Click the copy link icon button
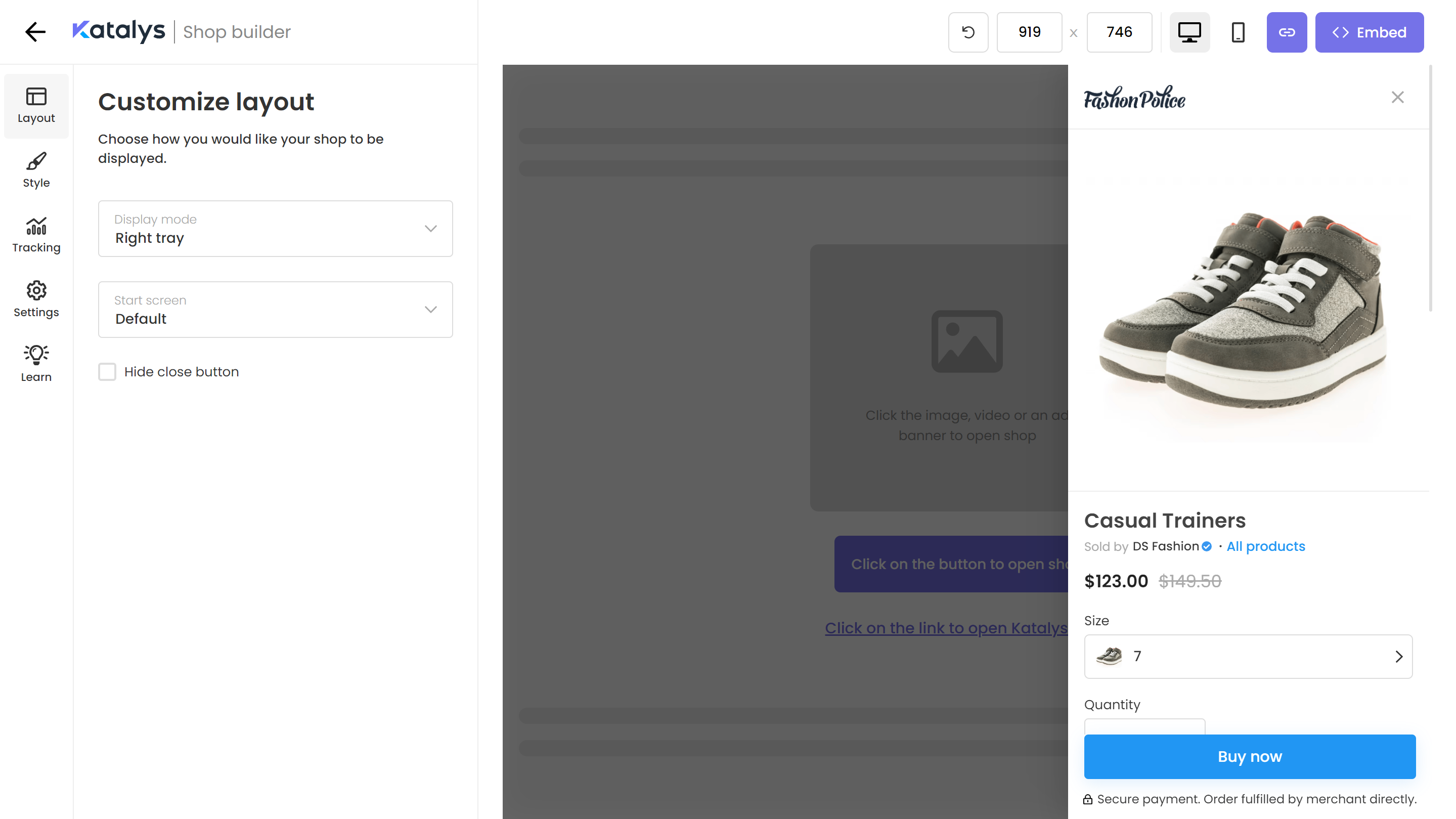This screenshot has width=1456, height=819. click(x=1287, y=32)
